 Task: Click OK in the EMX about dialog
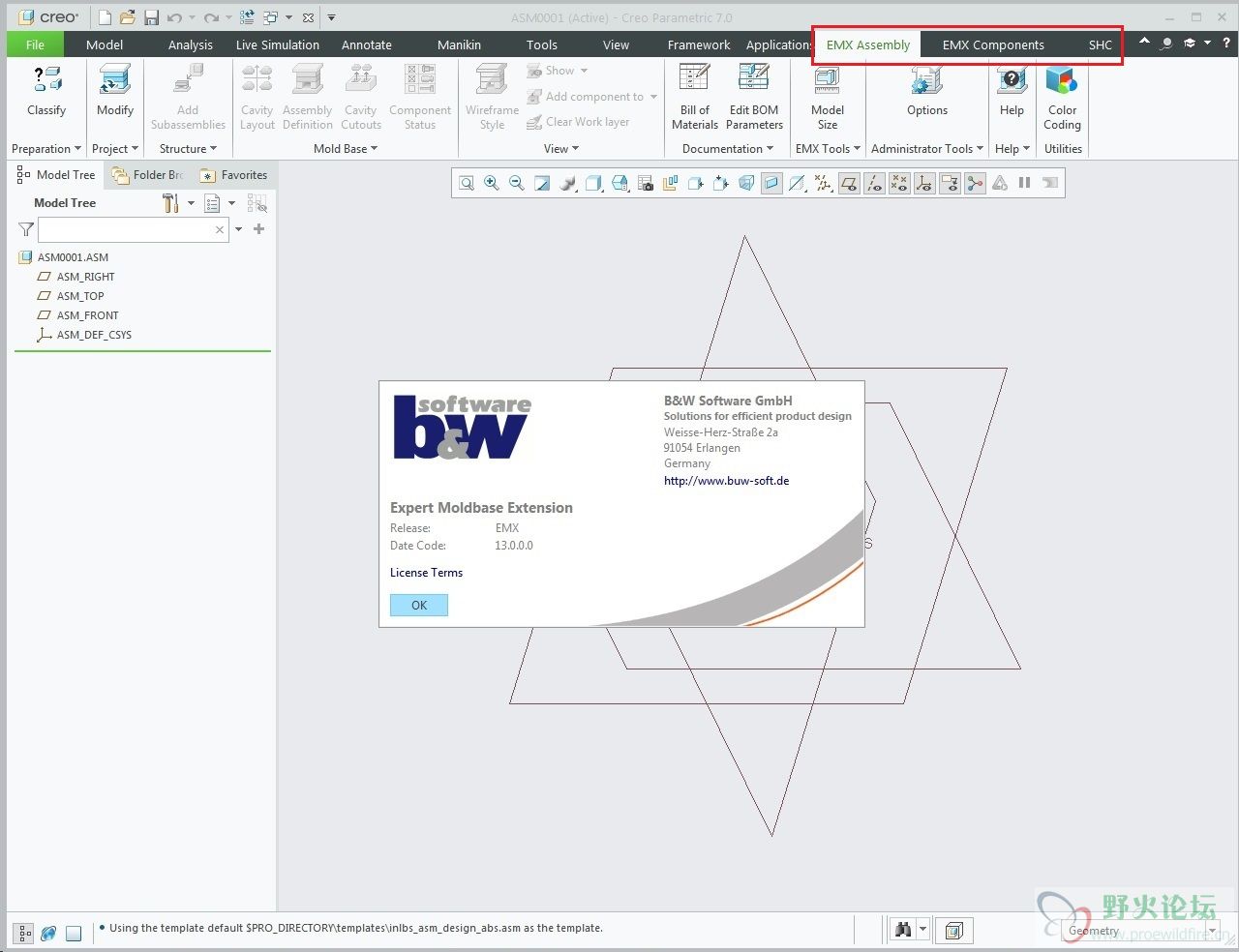419,605
